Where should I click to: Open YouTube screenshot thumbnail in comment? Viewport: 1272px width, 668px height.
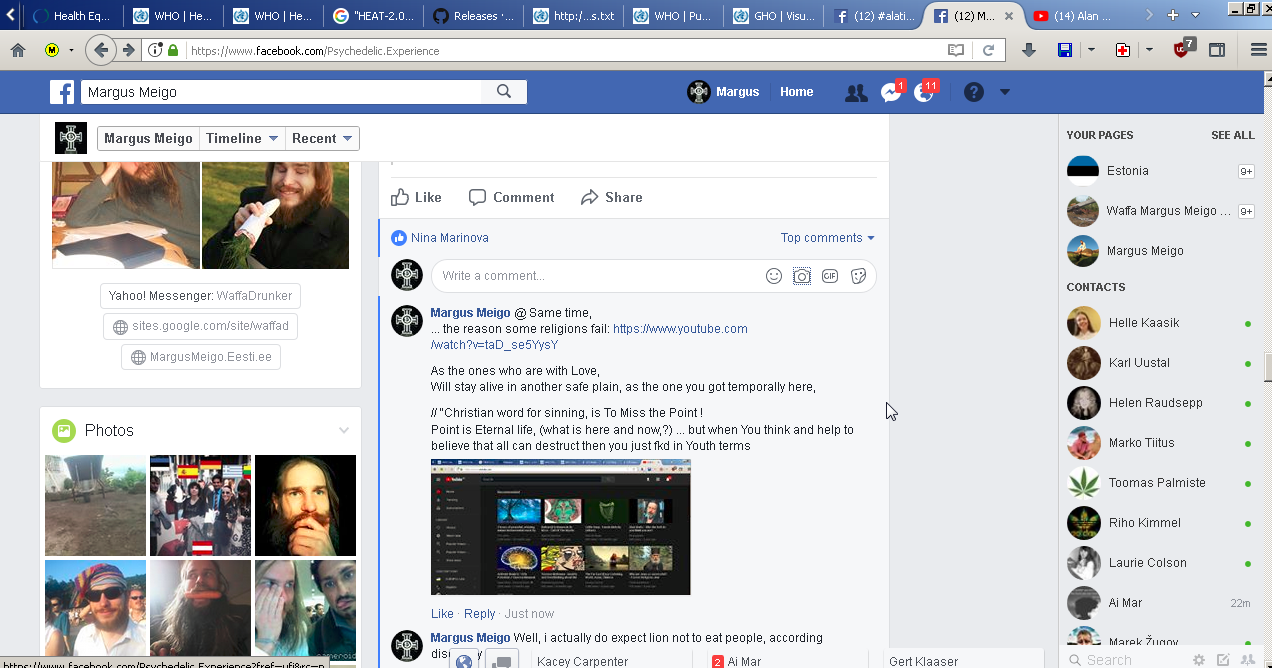560,527
